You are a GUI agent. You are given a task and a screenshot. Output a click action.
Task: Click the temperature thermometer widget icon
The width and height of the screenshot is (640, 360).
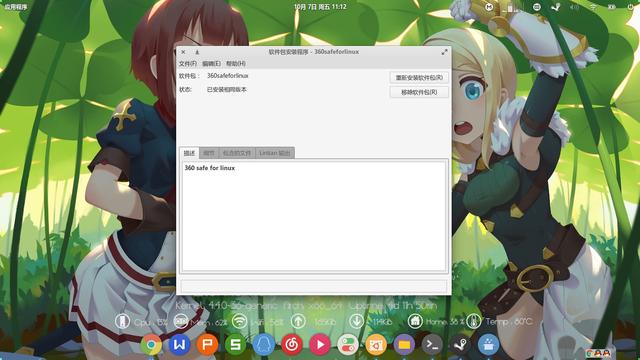pos(473,322)
